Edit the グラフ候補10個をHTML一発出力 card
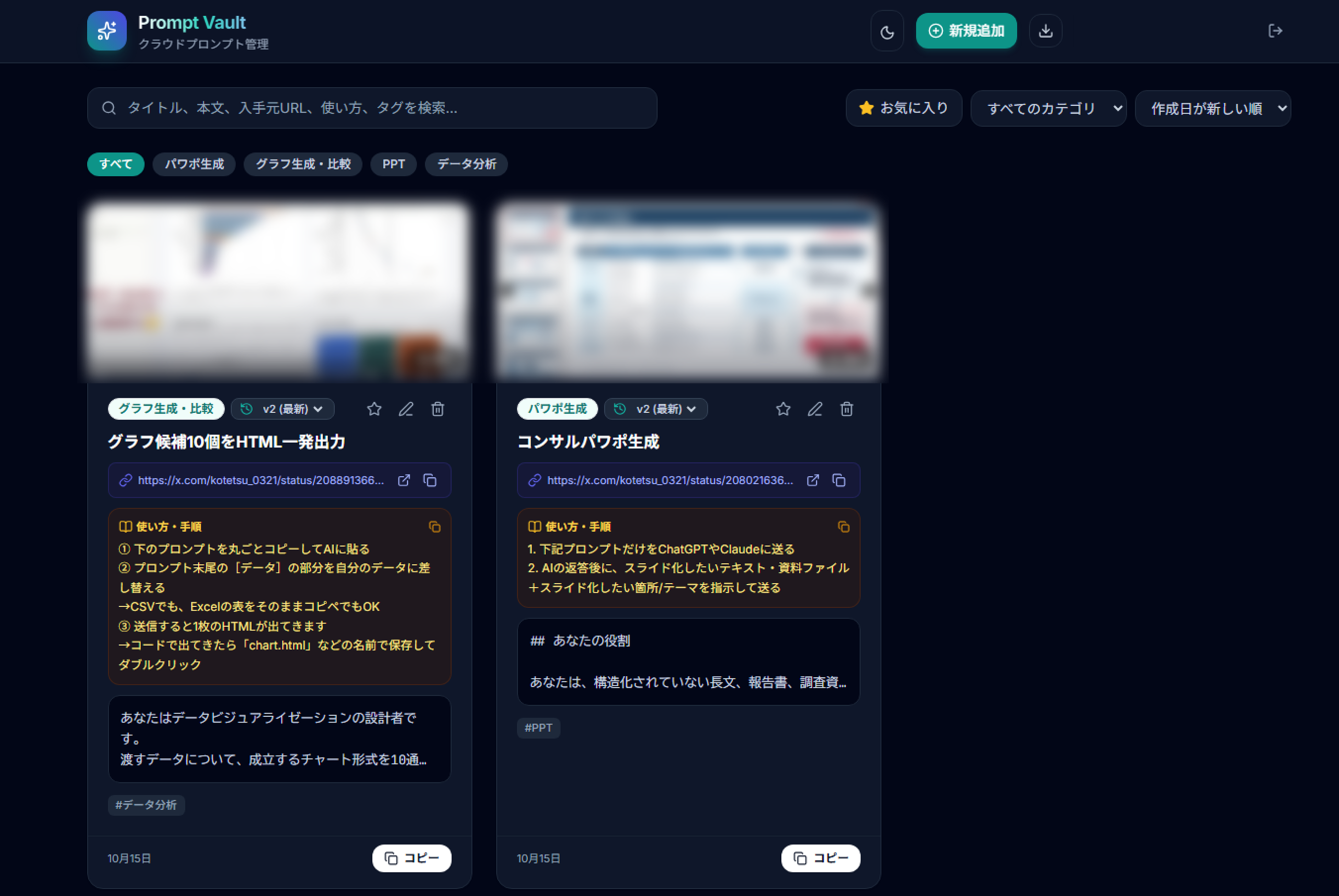The height and width of the screenshot is (896, 1339). tap(406, 409)
